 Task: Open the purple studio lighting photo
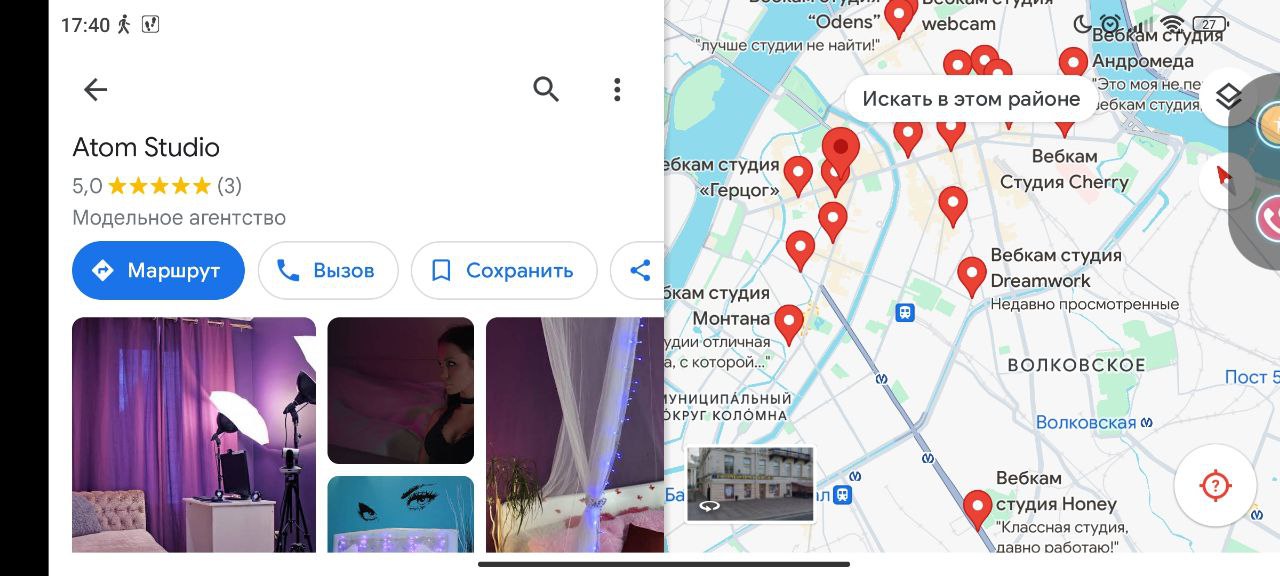point(194,434)
